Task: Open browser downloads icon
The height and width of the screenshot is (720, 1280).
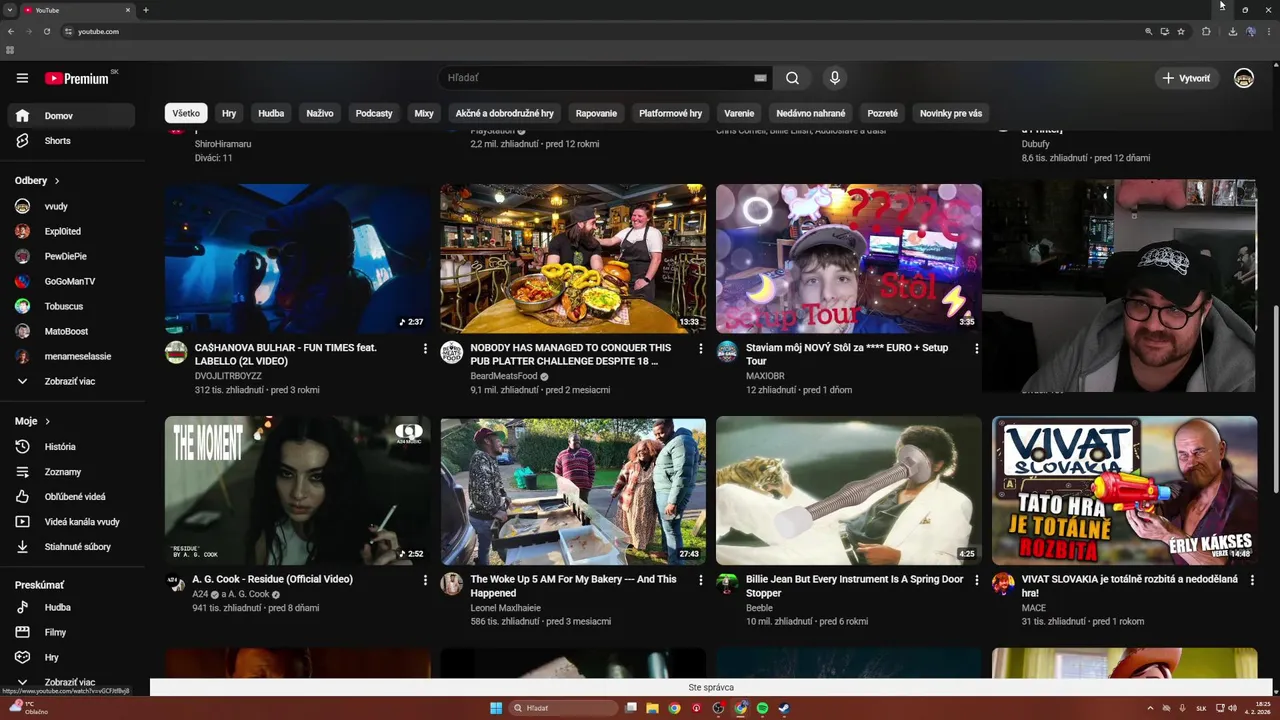Action: 1232,32
